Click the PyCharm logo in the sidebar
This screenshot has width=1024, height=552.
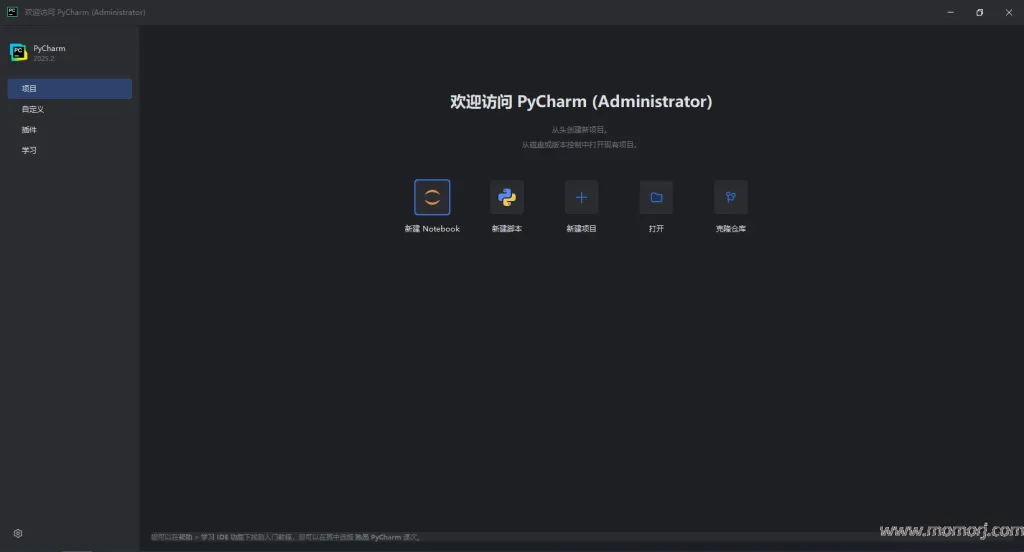[18, 52]
